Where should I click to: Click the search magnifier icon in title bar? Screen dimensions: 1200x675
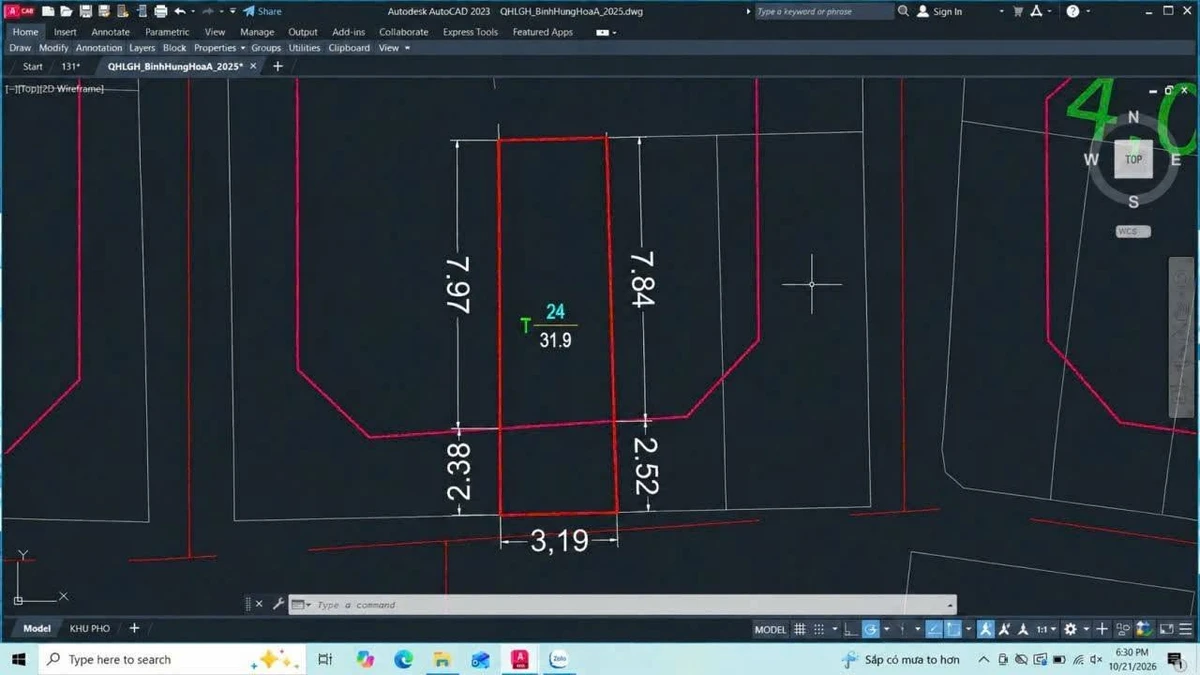click(904, 11)
